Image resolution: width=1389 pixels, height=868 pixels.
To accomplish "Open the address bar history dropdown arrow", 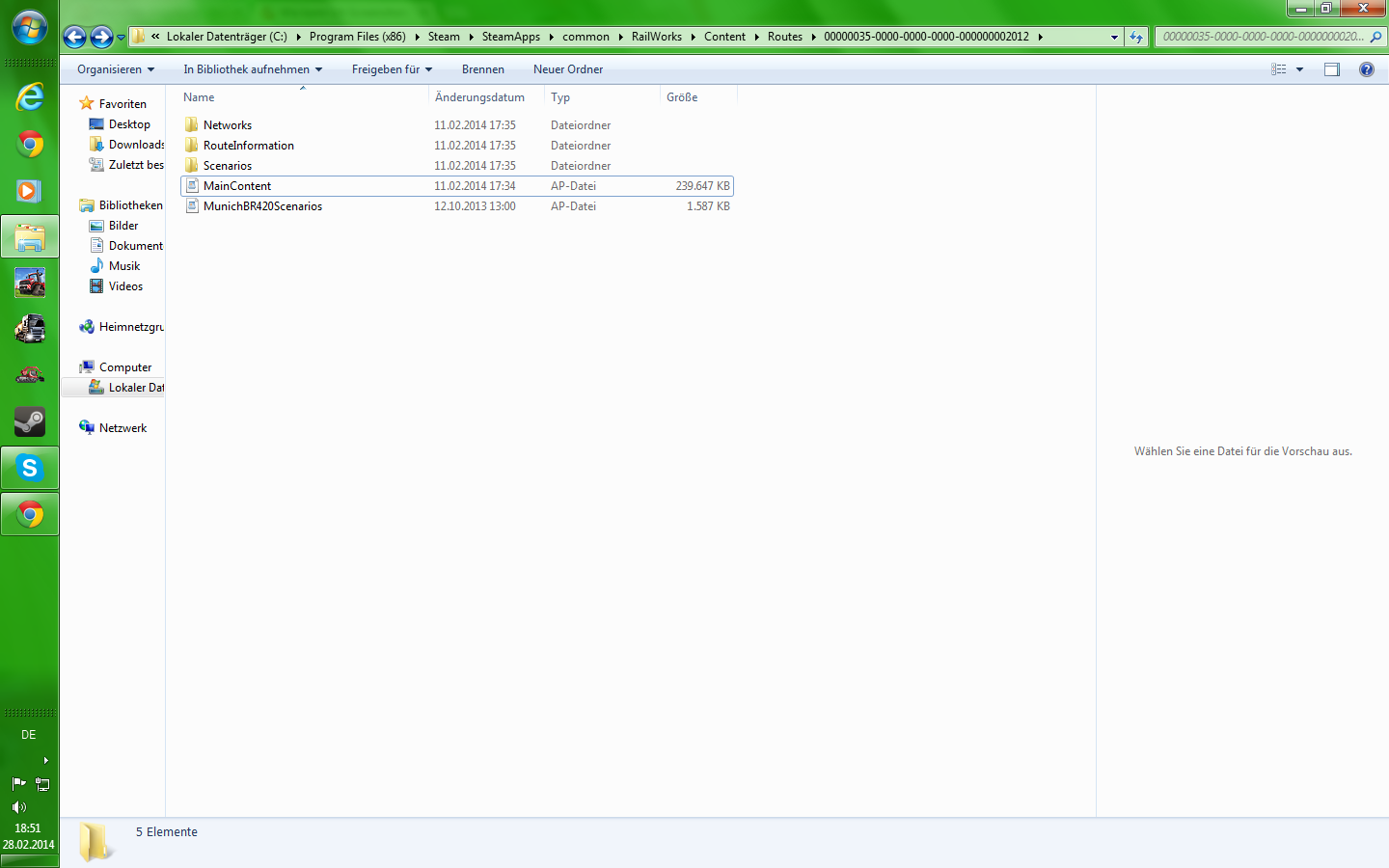I will [1114, 37].
